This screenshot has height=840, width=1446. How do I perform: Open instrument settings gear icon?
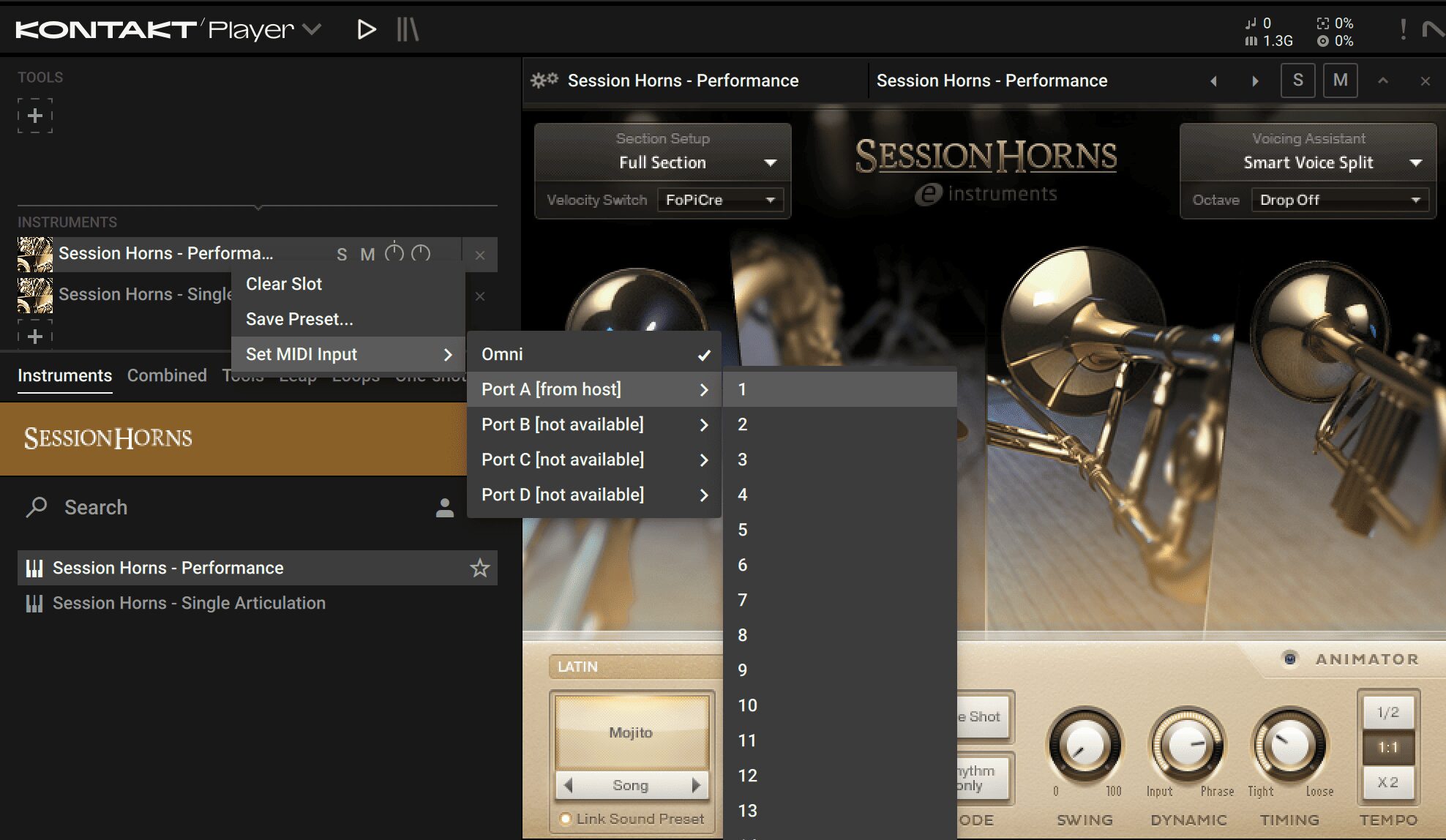pos(544,80)
